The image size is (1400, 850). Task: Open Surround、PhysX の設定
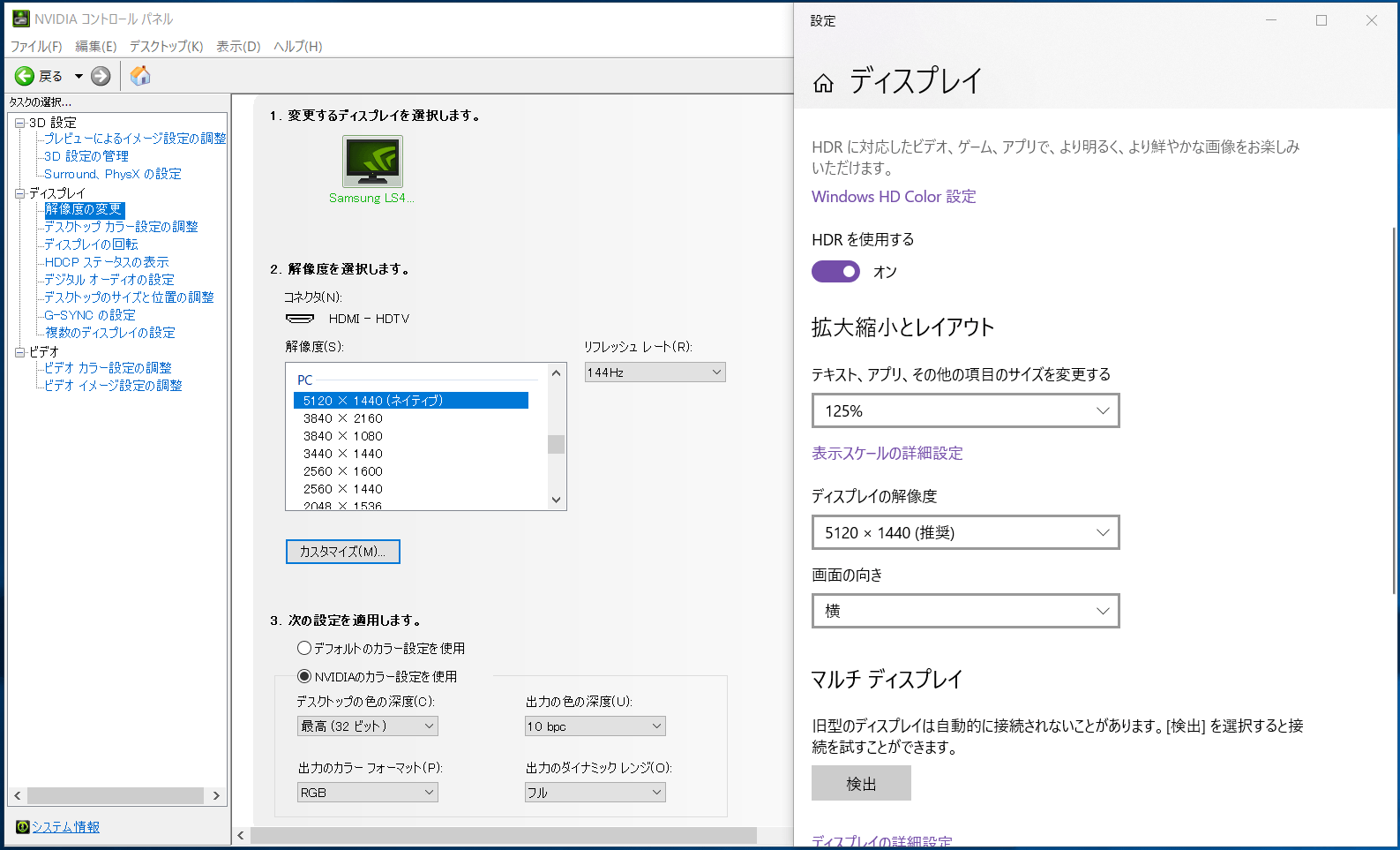coord(113,174)
